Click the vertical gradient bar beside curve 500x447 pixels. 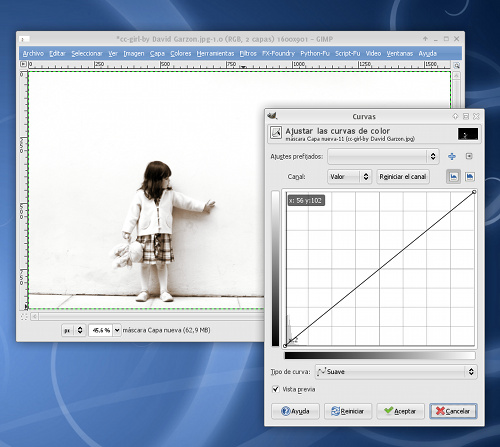(x=275, y=268)
